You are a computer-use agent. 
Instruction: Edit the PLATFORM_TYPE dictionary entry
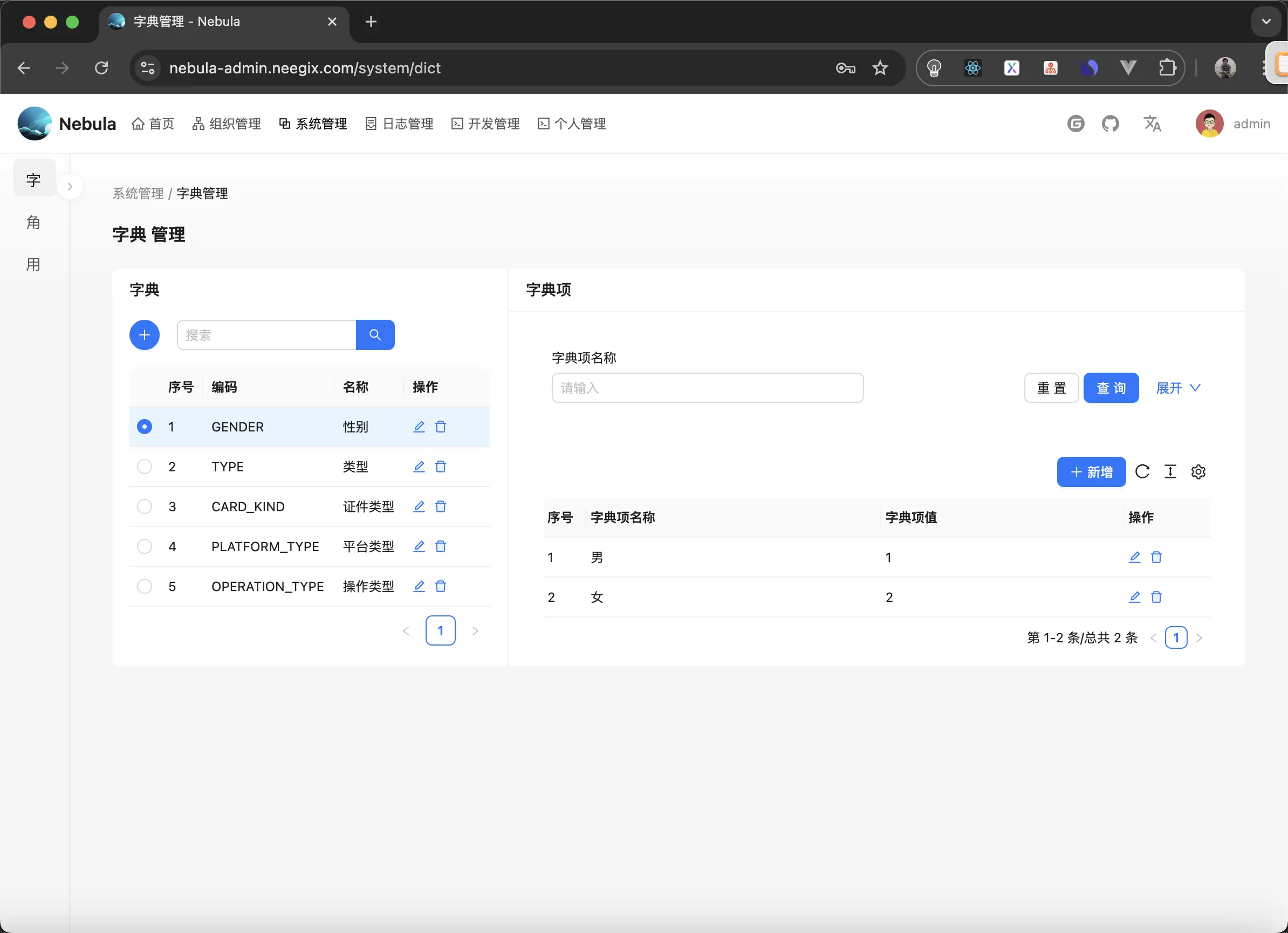[x=419, y=546]
